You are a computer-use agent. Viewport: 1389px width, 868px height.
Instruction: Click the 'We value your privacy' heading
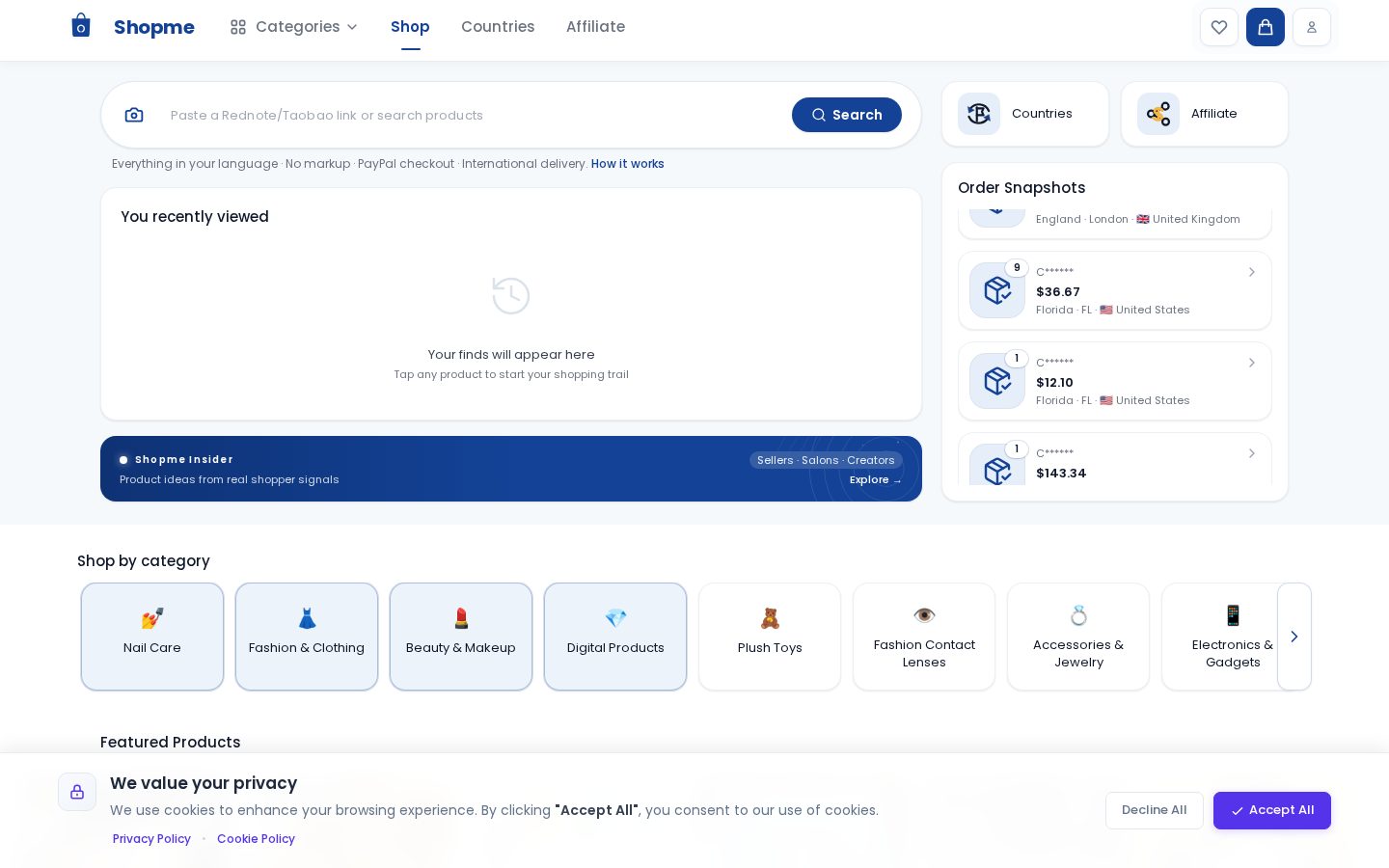point(204,783)
